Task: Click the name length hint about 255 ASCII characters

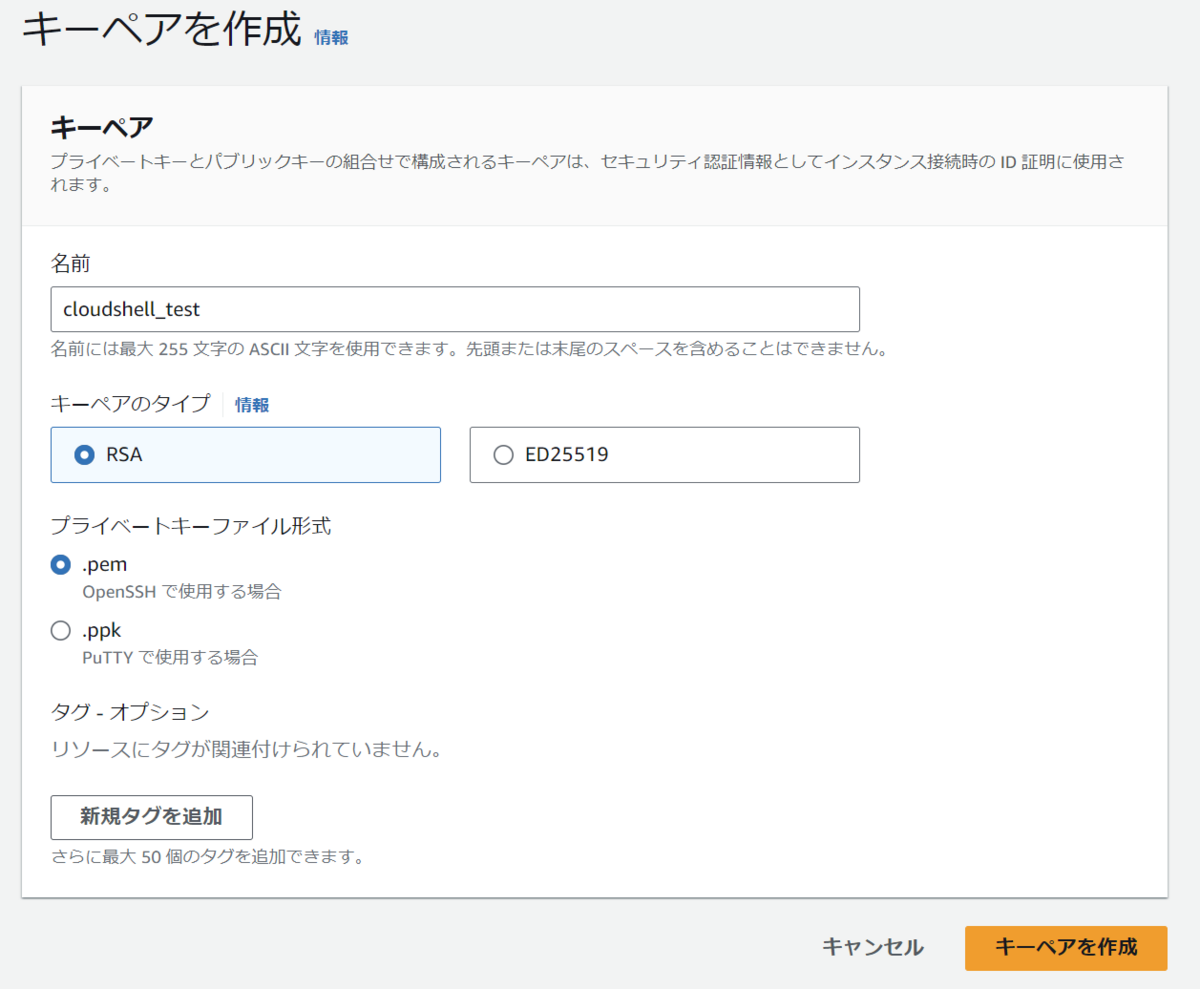Action: [x=469, y=350]
